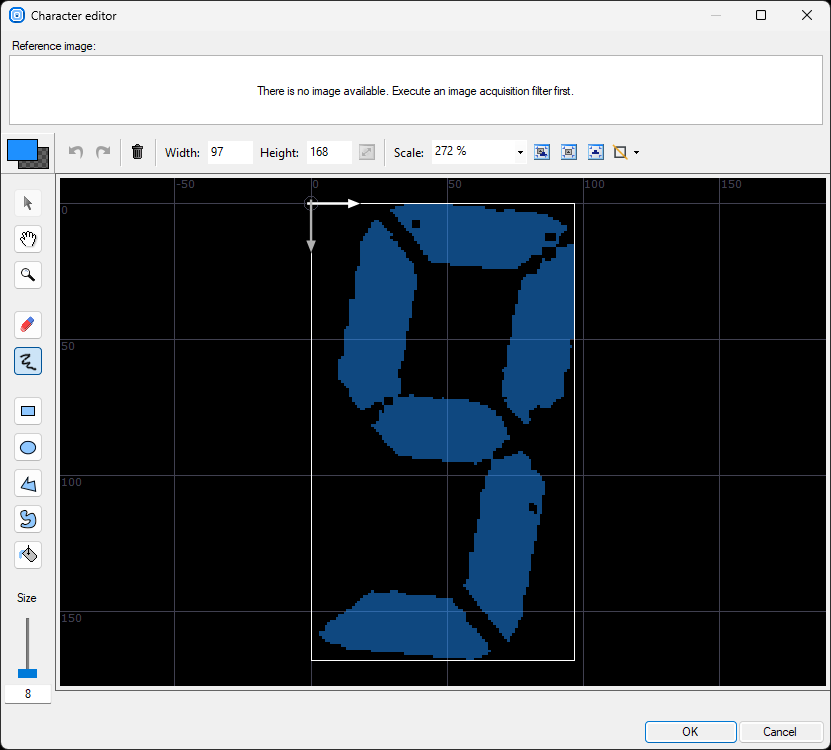Click the brush Size slider handle

click(28, 673)
